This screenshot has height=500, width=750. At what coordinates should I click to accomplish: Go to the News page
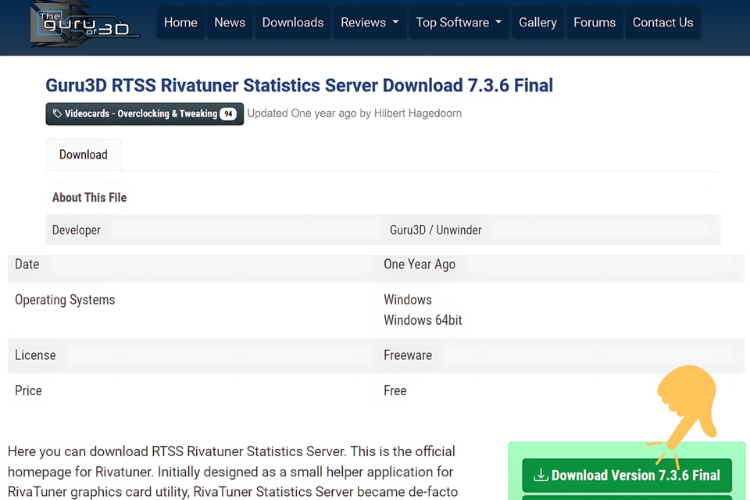pyautogui.click(x=230, y=22)
